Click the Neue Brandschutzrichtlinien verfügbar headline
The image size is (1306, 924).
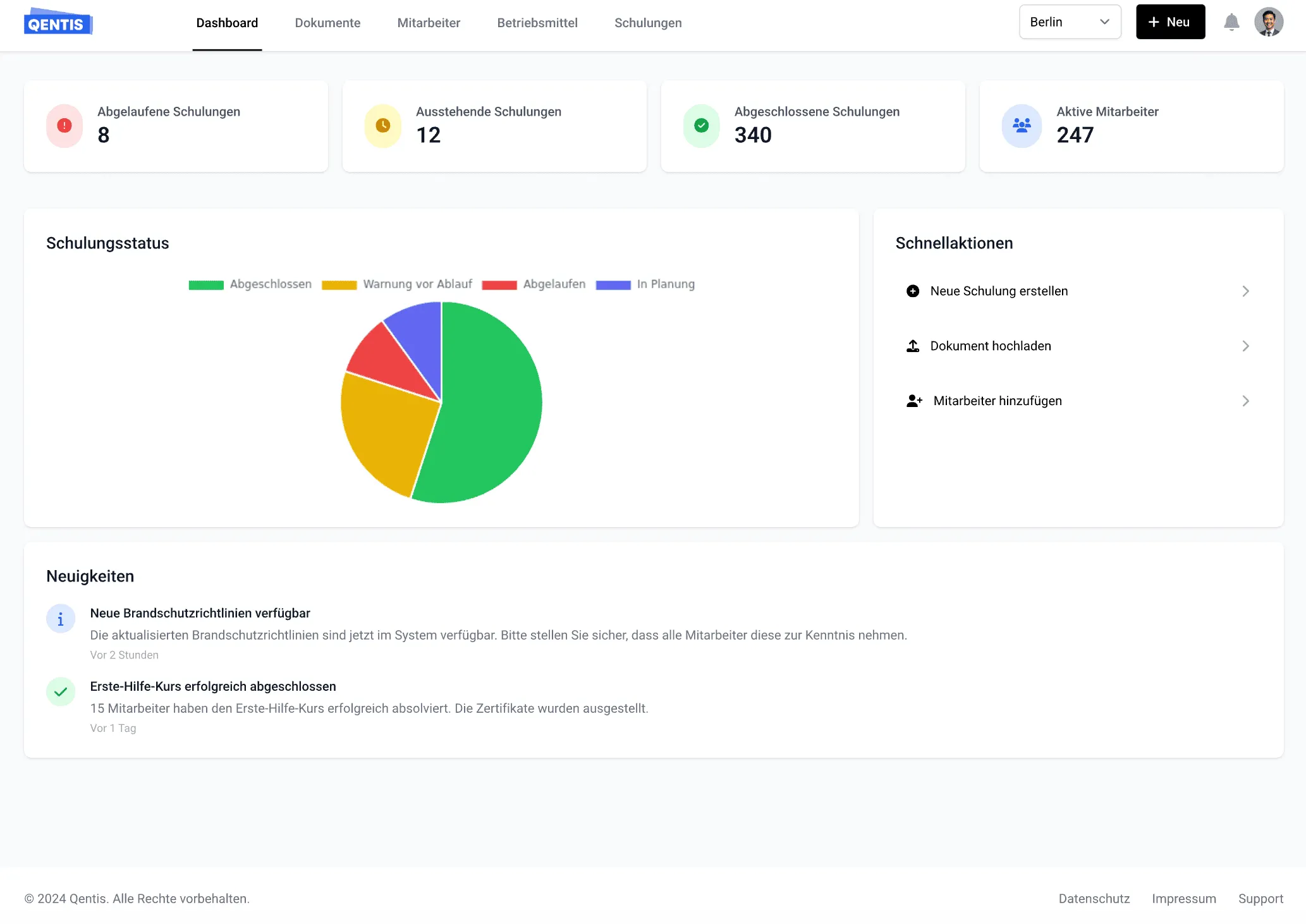point(200,613)
